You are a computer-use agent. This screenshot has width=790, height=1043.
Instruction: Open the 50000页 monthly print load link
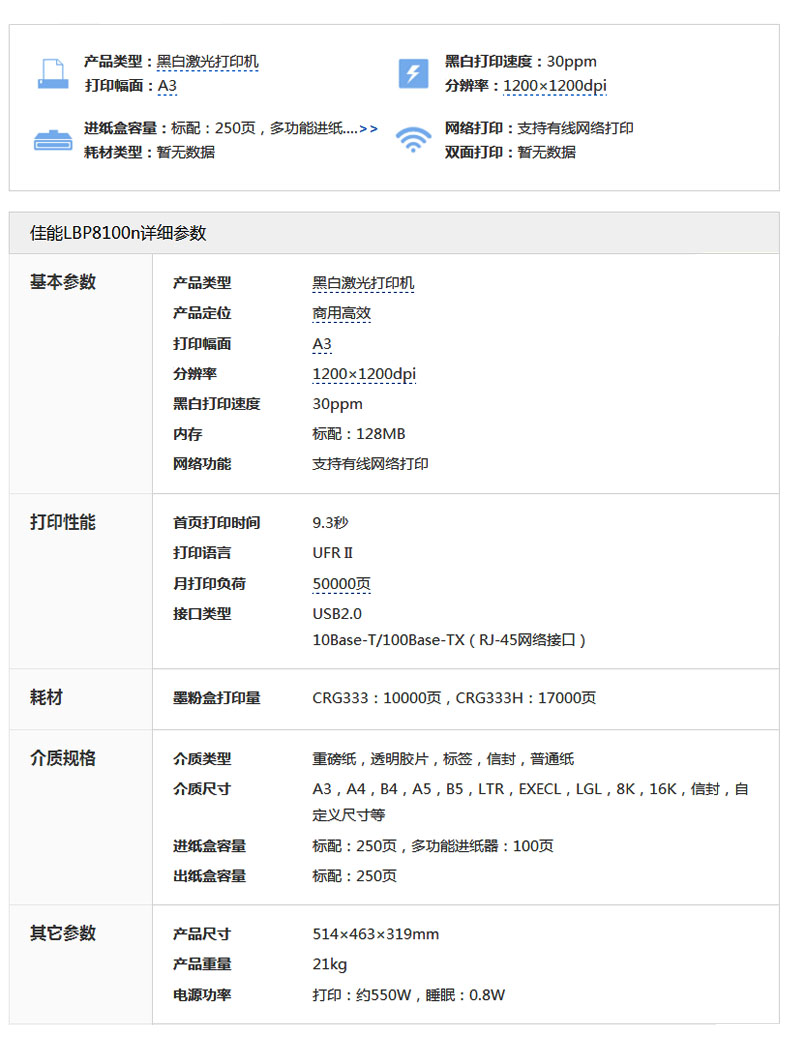click(x=341, y=583)
